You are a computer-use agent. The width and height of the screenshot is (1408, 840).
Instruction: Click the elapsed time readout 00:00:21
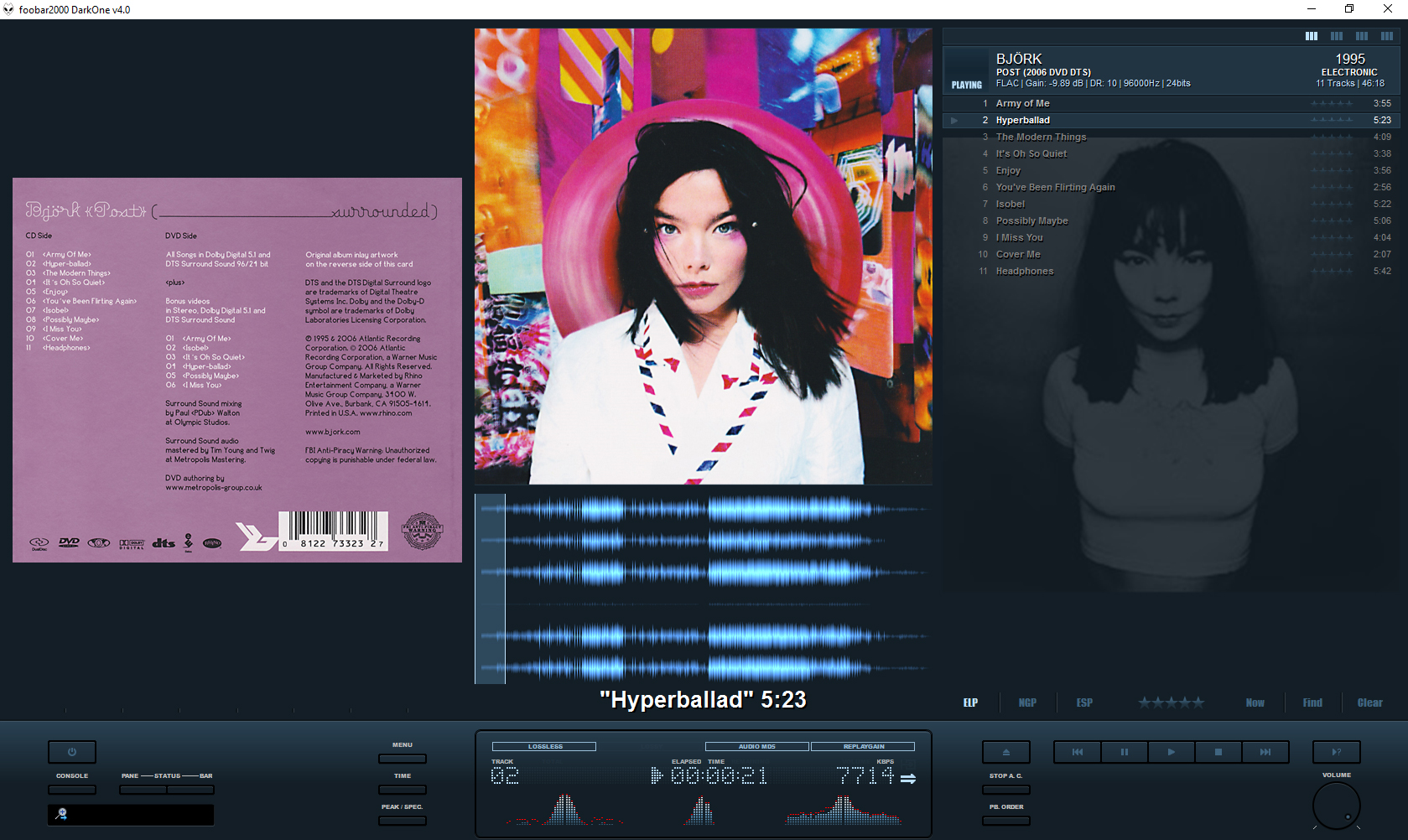point(719,776)
